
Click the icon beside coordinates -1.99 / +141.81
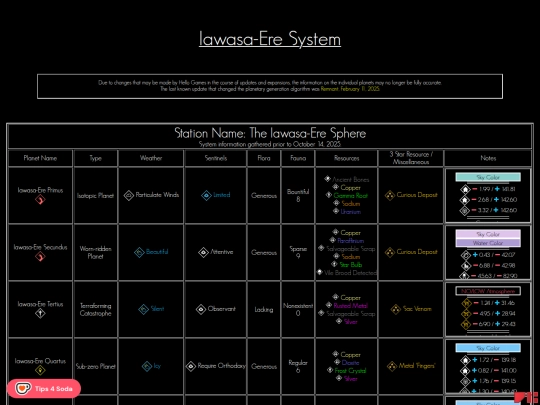465,189
